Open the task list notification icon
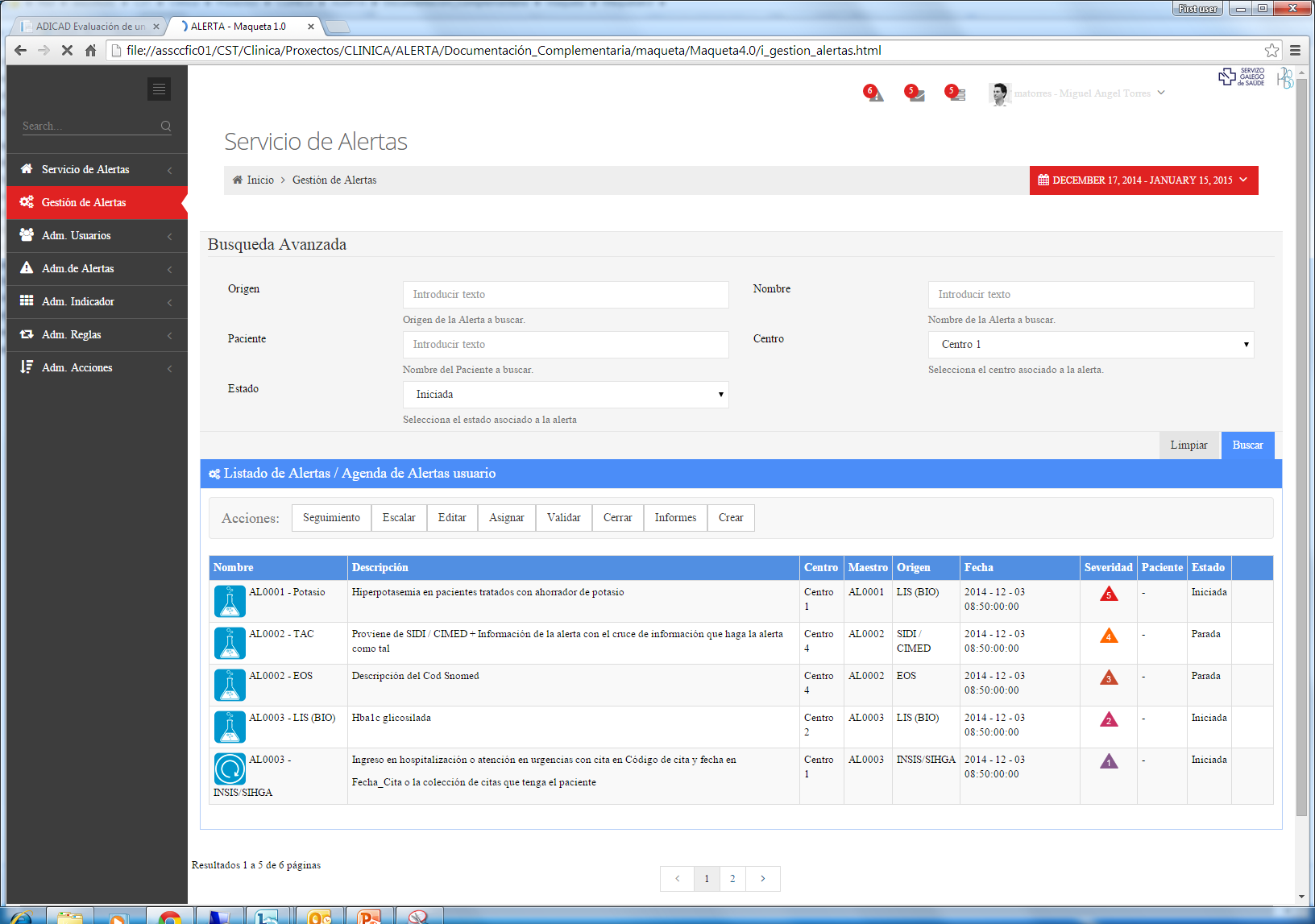Viewport: 1315px width, 924px height. (956, 94)
